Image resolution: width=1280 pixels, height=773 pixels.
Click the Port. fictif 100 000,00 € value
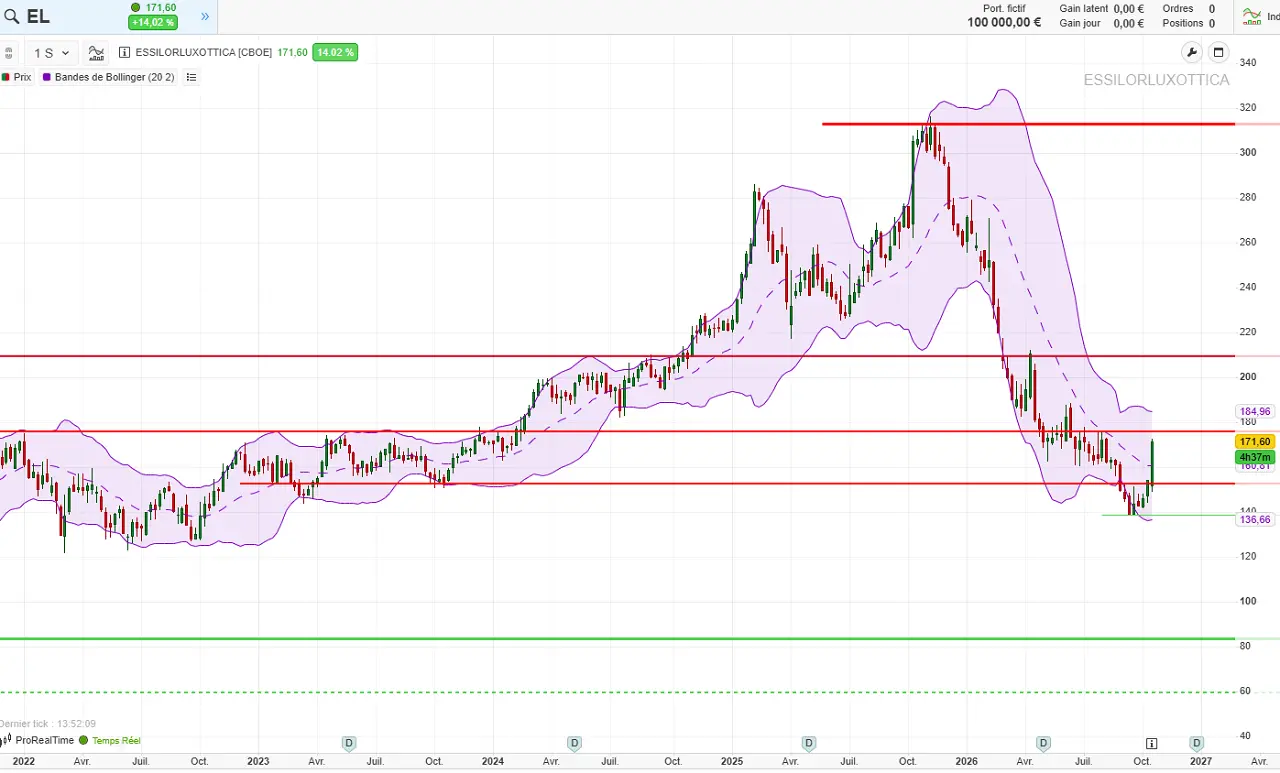(1004, 23)
